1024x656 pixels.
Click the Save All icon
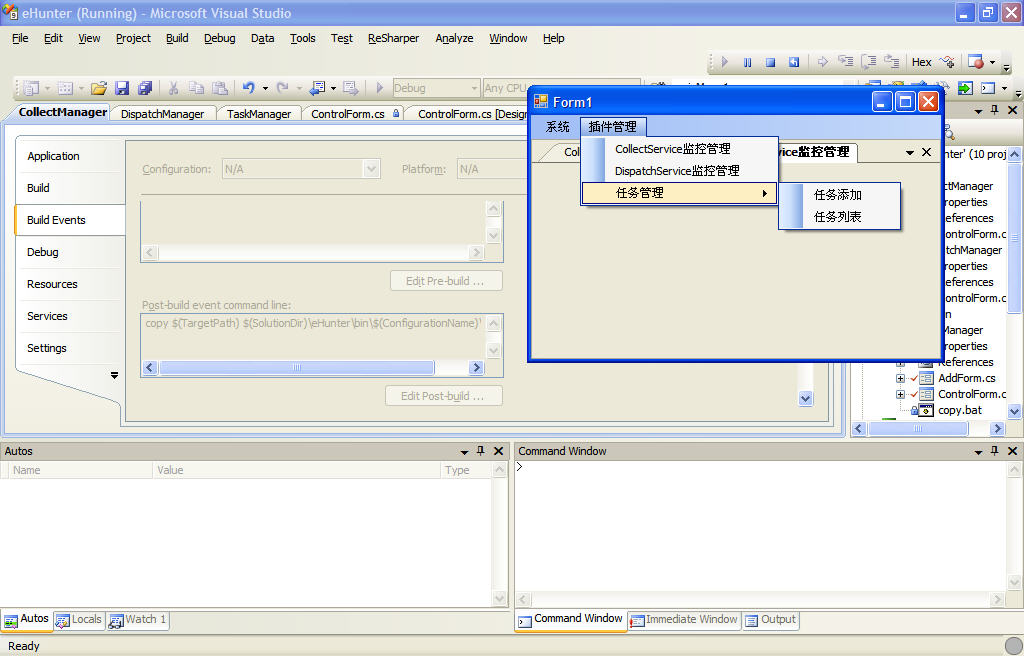(145, 88)
